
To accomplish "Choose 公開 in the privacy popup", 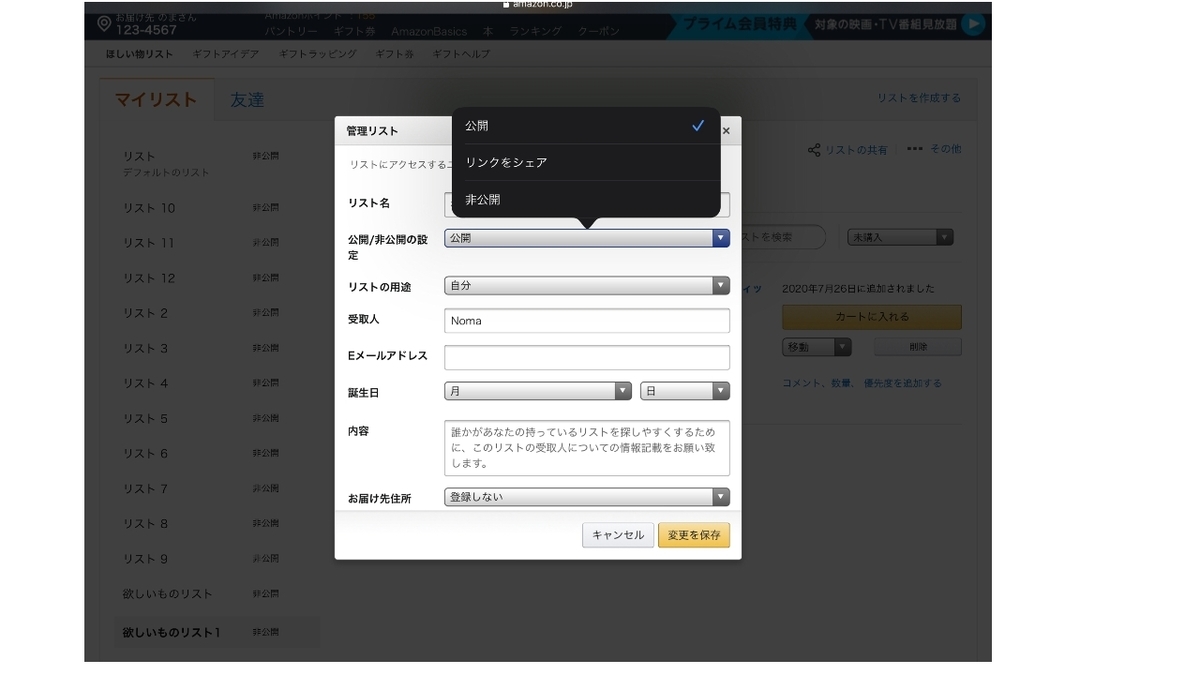I will click(x=586, y=126).
